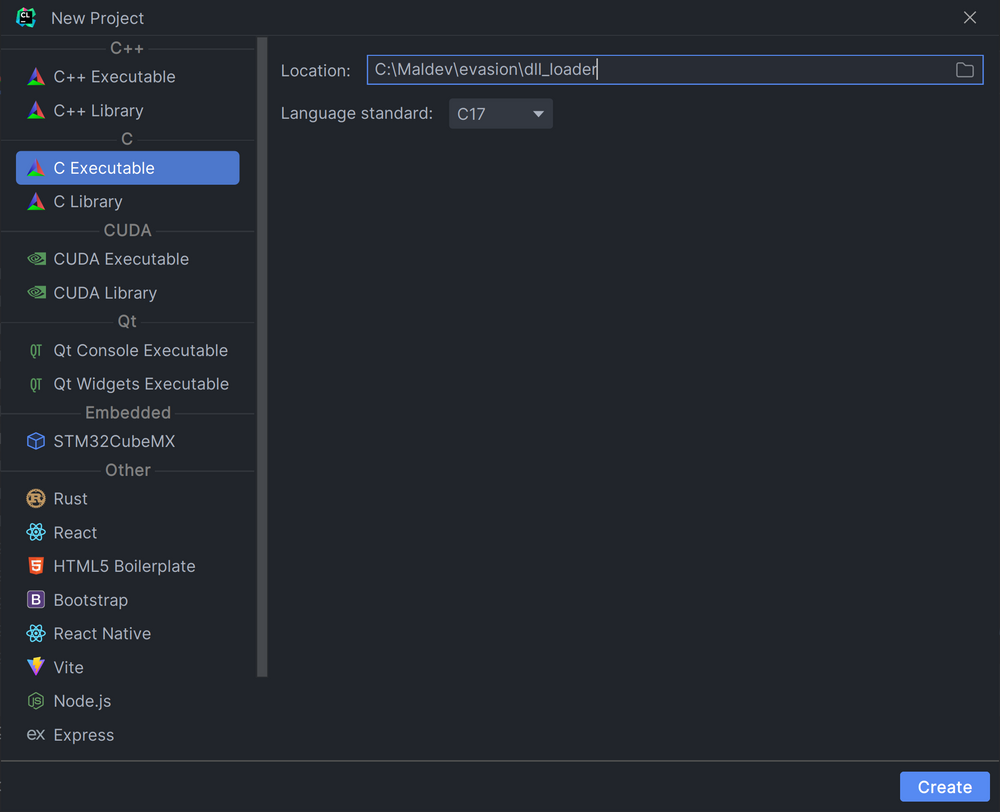Open the Language standard dropdown
Viewport: 1000px width, 812px height.
click(500, 113)
